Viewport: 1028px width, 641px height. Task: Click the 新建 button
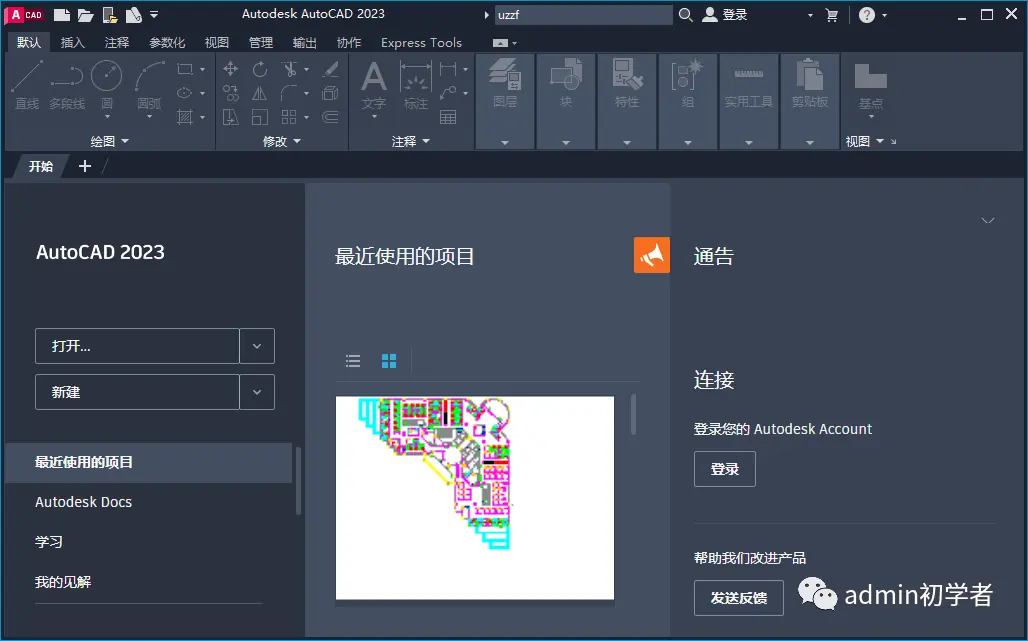point(137,392)
